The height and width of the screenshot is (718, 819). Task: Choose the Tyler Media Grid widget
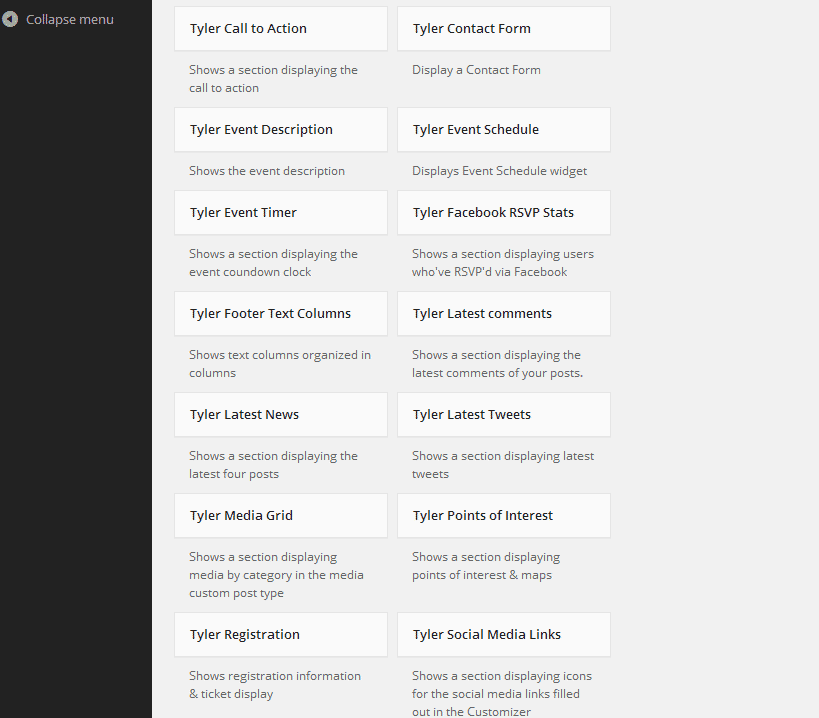281,515
